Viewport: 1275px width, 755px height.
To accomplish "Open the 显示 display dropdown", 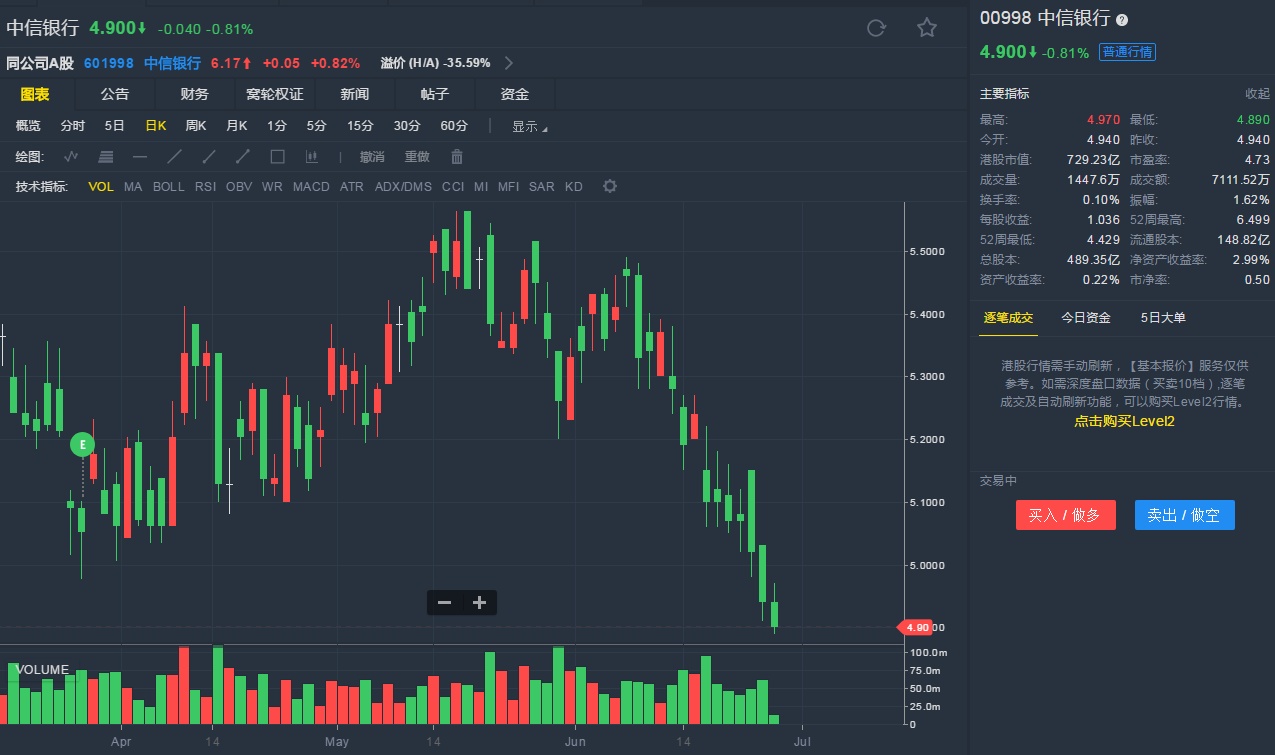I will 529,126.
